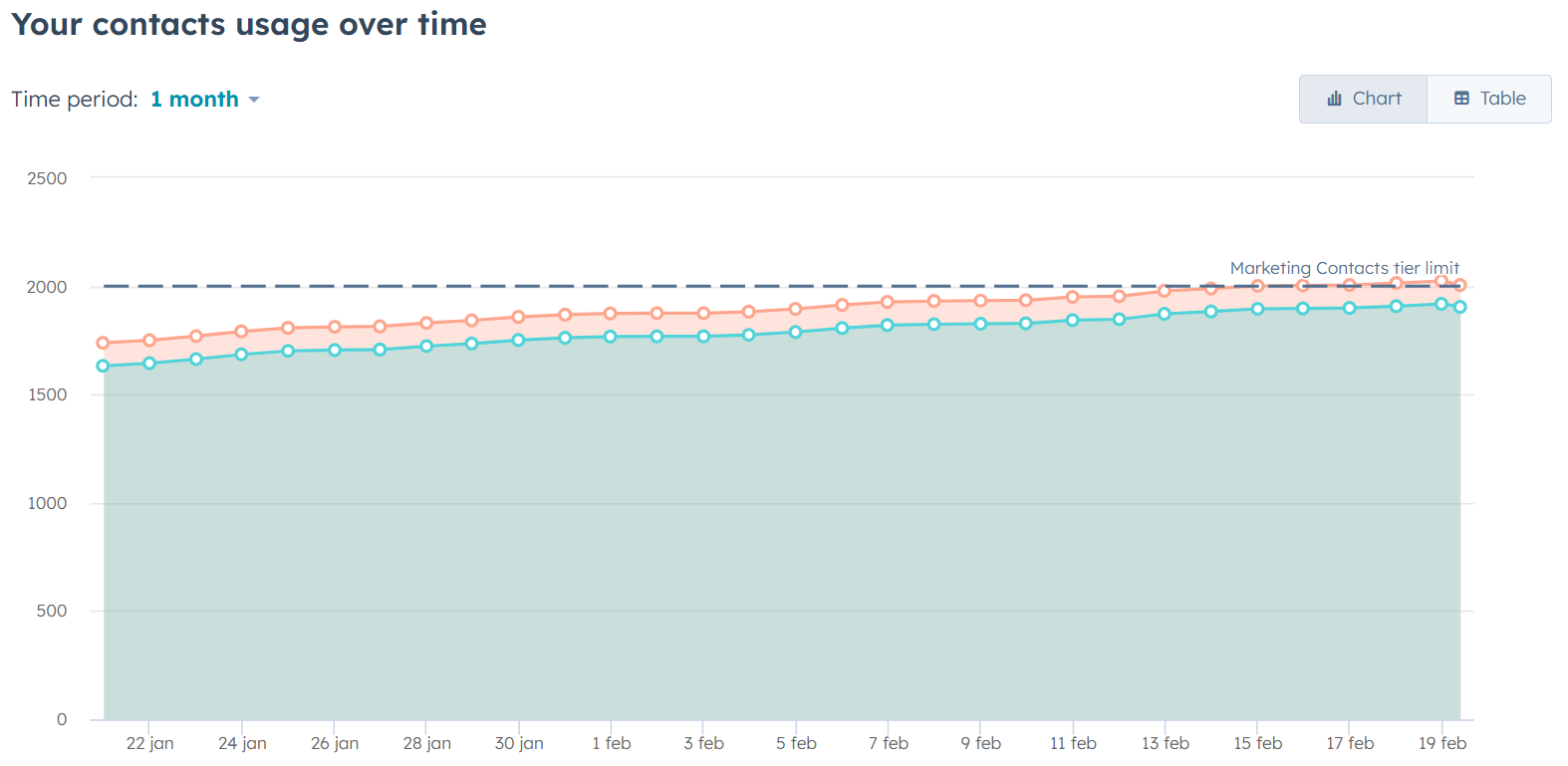The width and height of the screenshot is (1568, 766).
Task: Click the Your contacts usage over time heading
Action: [249, 24]
